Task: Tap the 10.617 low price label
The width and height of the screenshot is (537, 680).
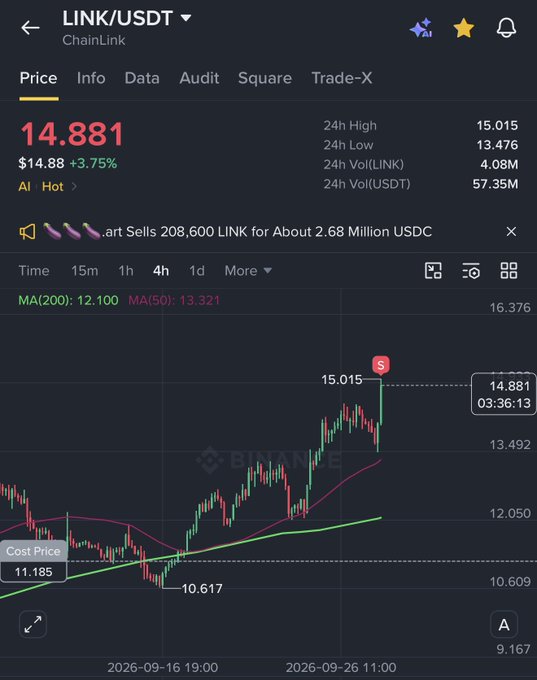Action: tap(202, 588)
